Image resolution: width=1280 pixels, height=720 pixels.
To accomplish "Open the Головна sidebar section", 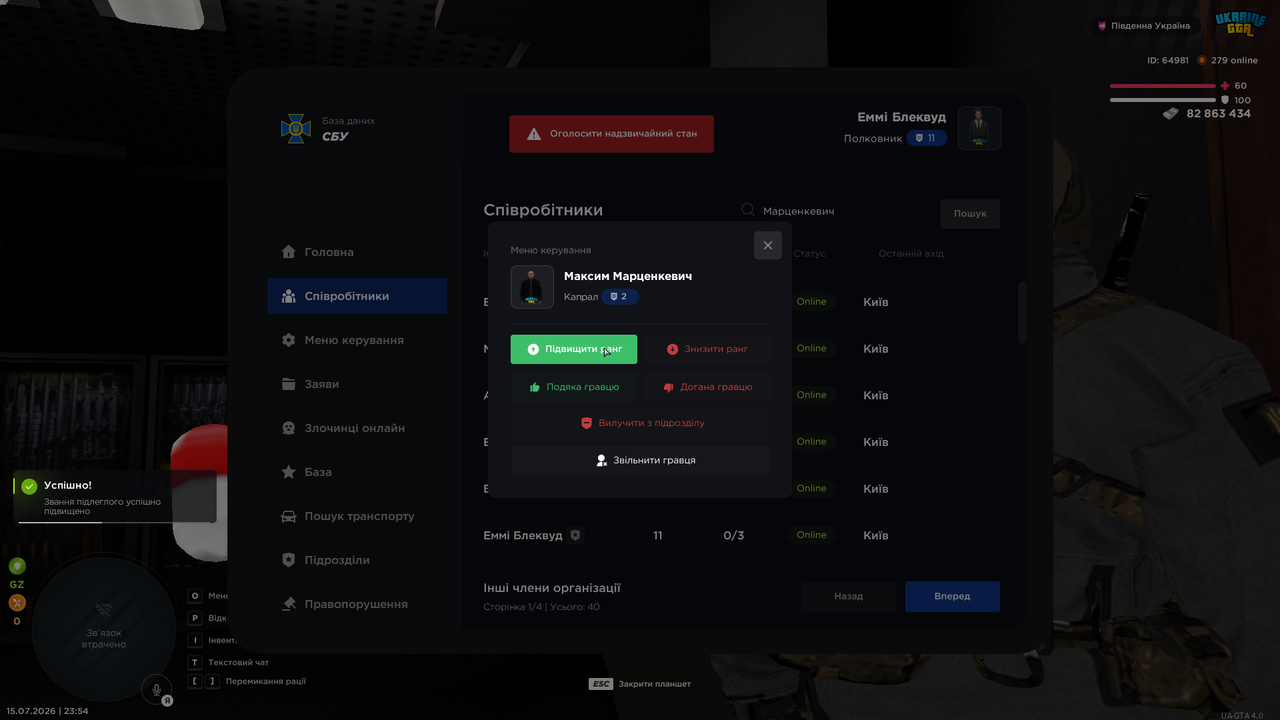I will pos(357,252).
